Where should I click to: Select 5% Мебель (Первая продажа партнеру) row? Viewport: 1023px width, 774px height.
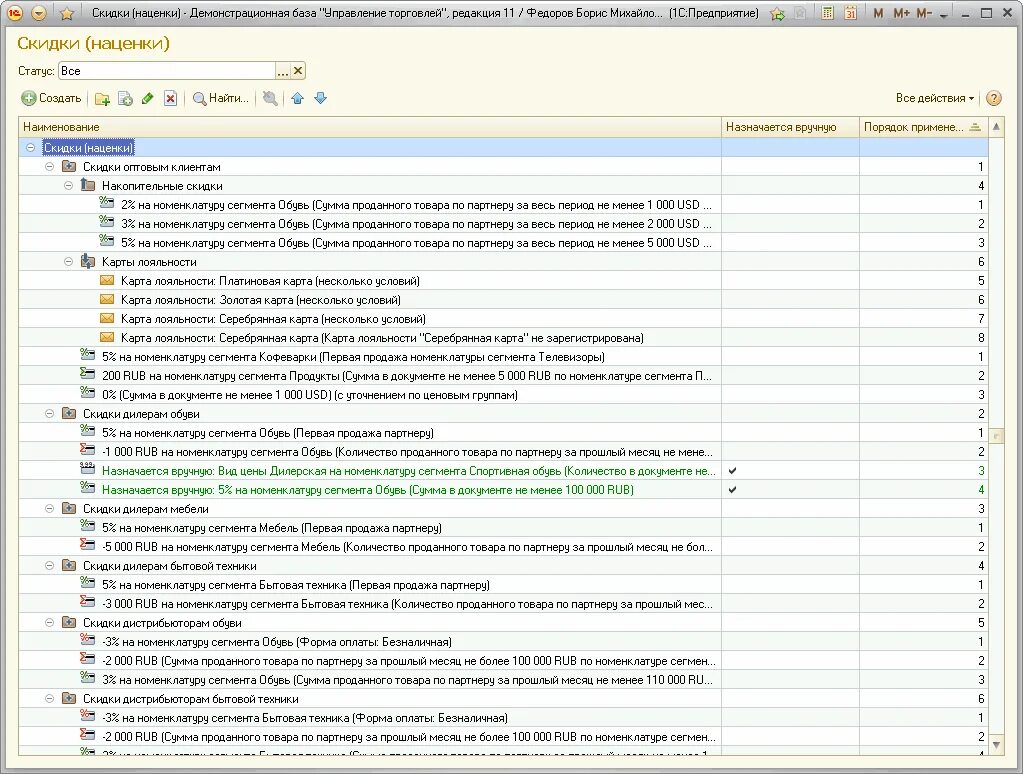pos(503,527)
